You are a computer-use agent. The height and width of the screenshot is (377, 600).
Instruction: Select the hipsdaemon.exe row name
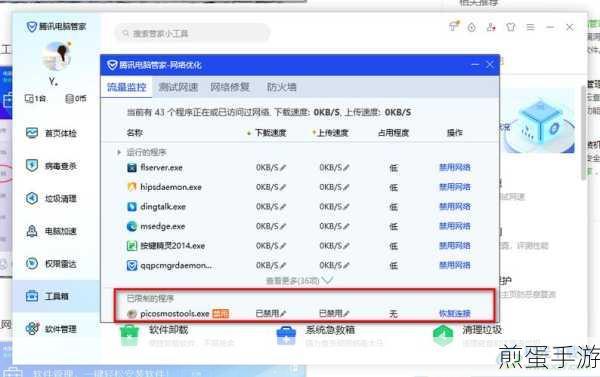point(171,187)
